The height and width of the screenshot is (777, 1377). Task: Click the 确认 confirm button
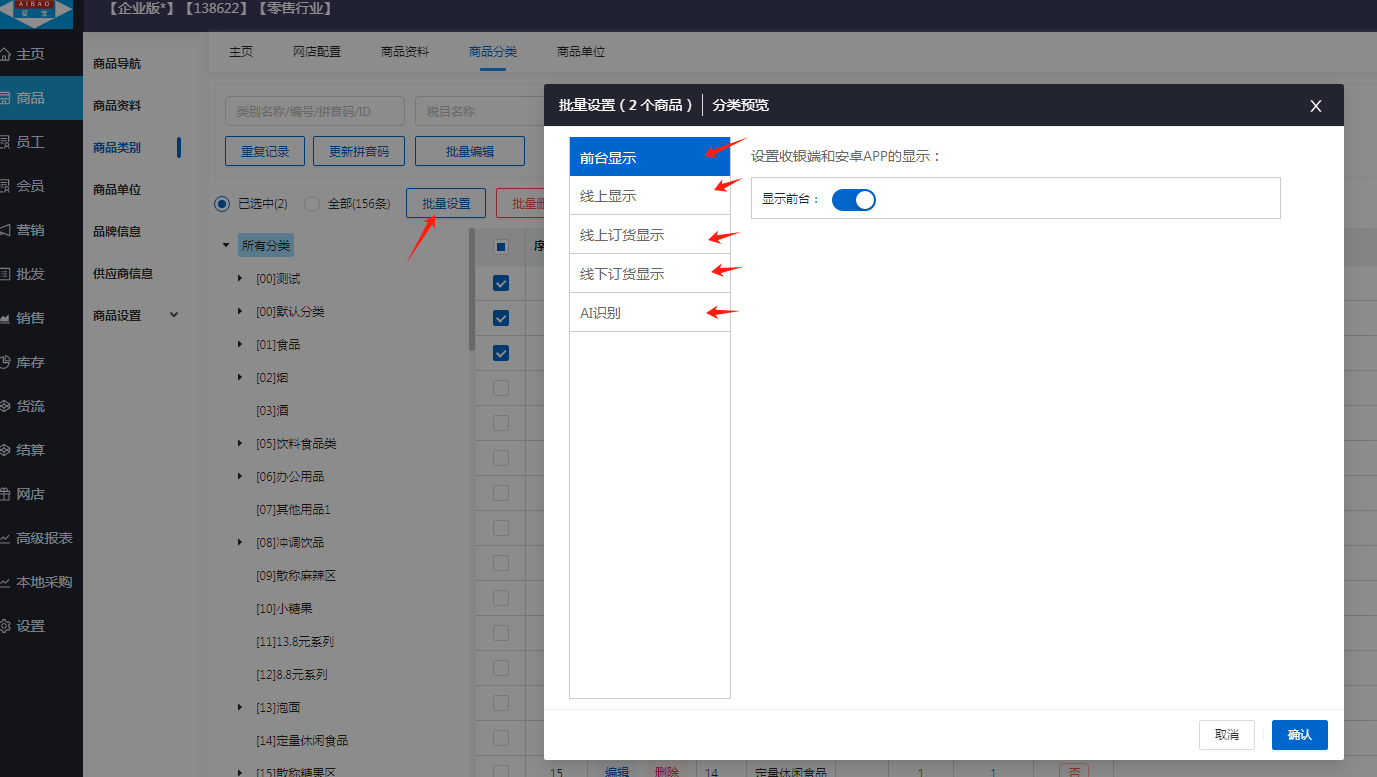point(1299,735)
